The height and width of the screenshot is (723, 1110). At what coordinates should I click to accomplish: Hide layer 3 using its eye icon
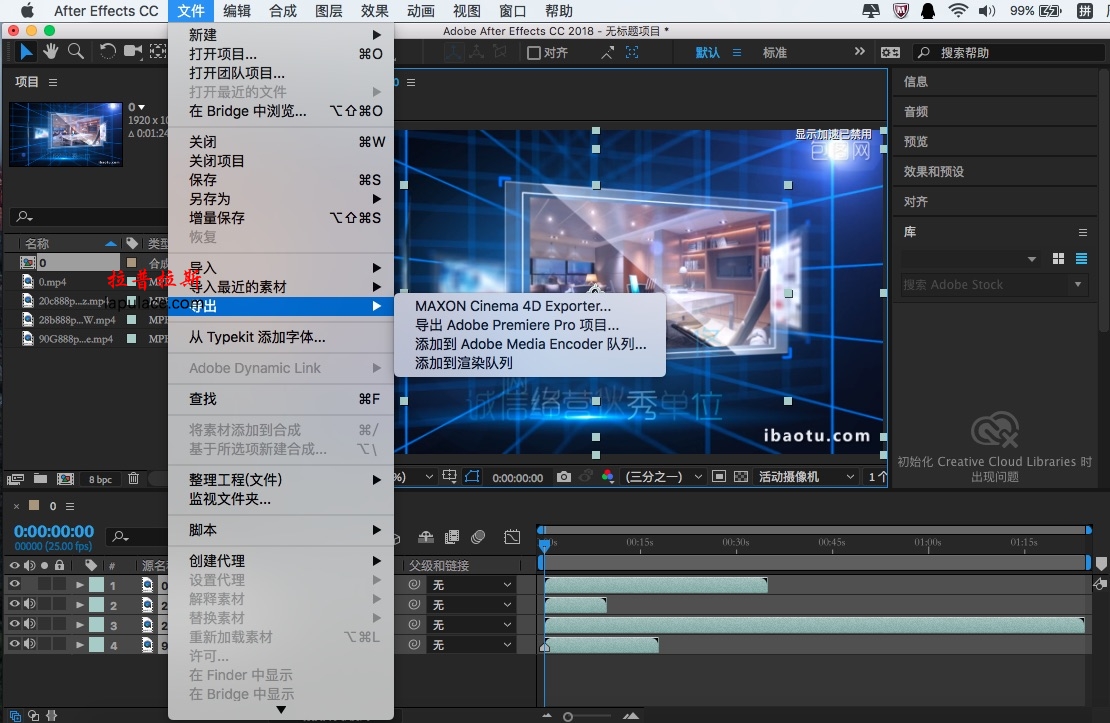(14, 624)
